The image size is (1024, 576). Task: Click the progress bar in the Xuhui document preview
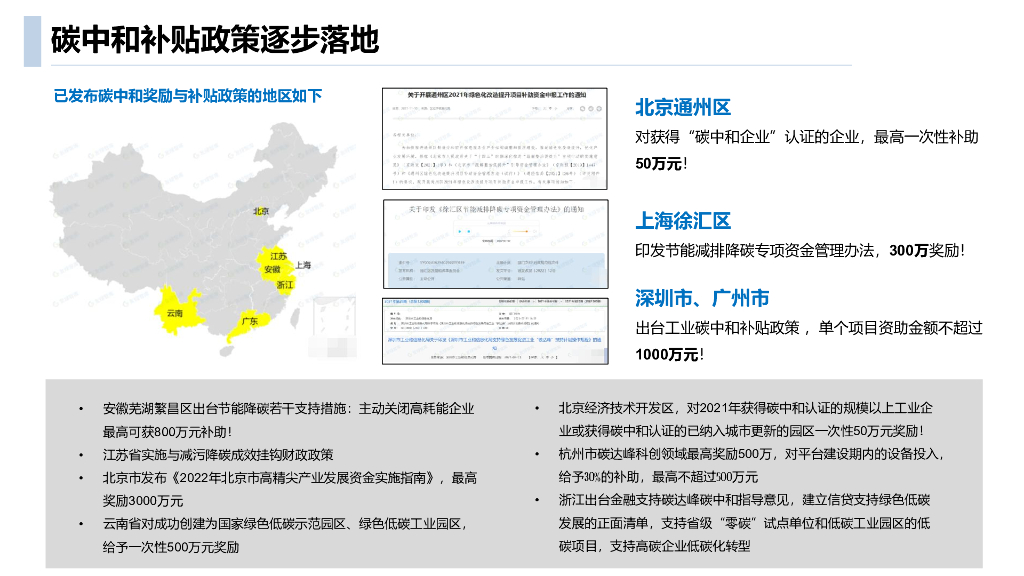tap(521, 231)
